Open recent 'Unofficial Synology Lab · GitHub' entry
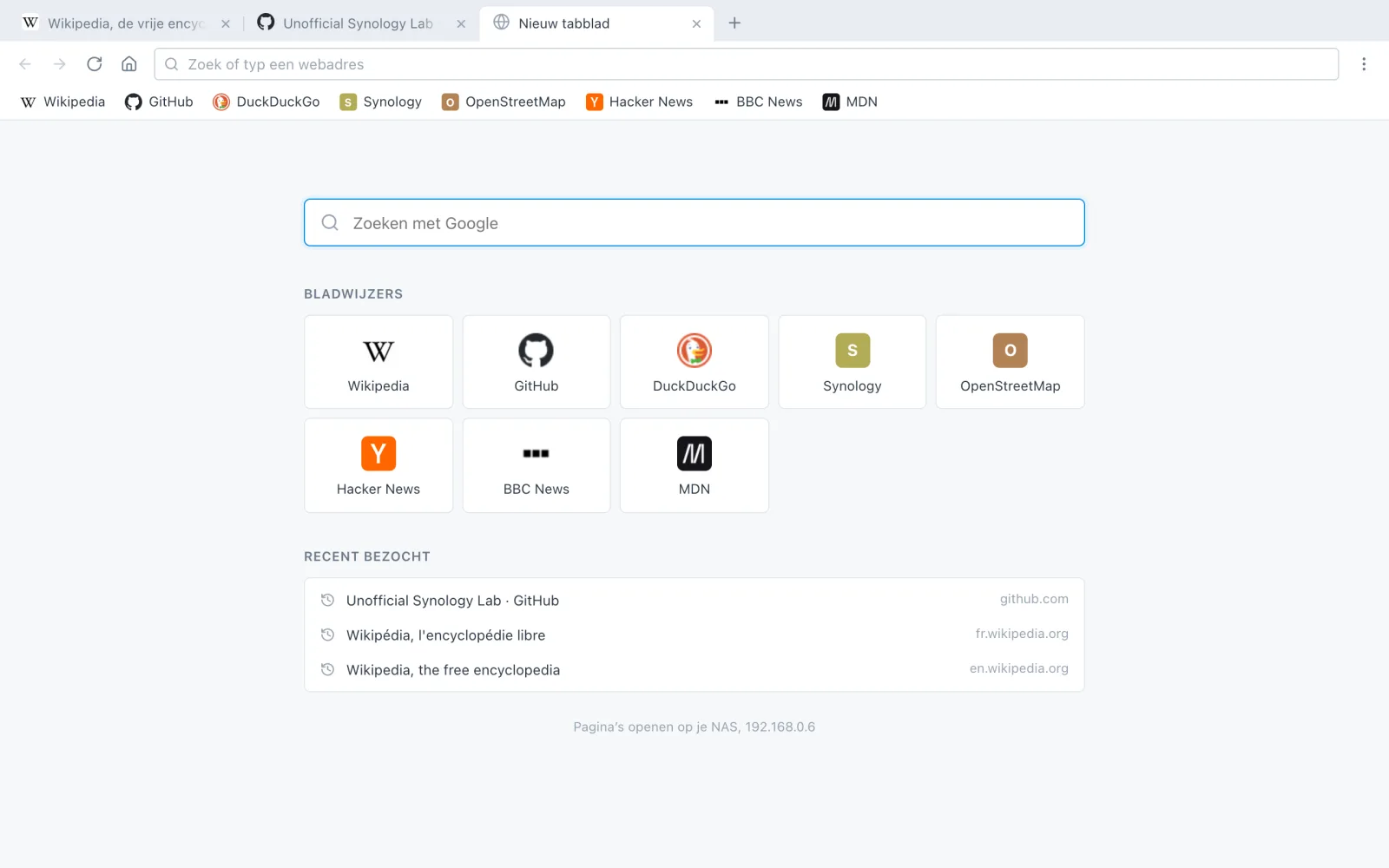The image size is (1389, 868). [694, 601]
